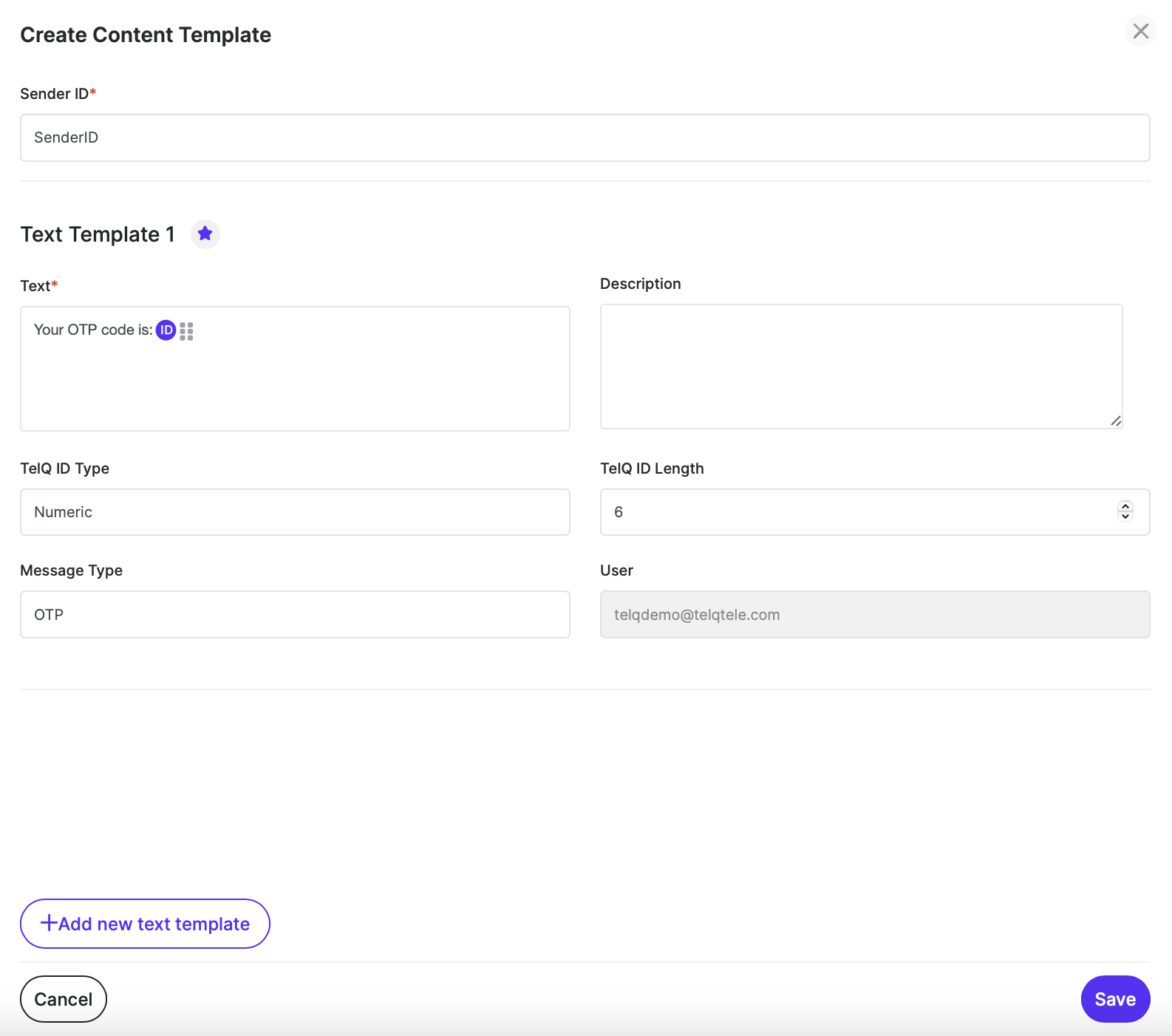
Task: Click the purple ID placeholder chip
Action: point(166,330)
